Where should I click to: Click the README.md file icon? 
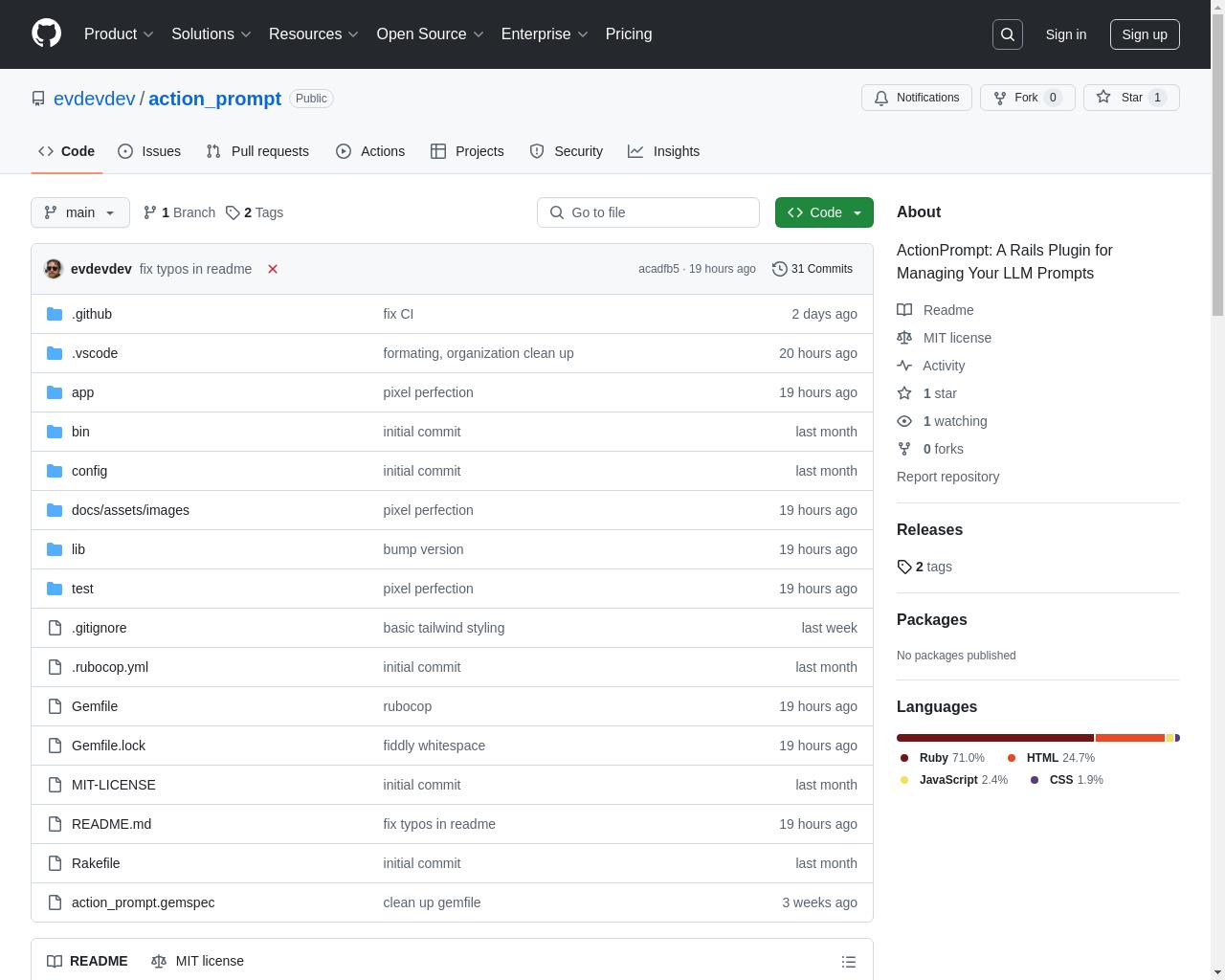coord(55,824)
